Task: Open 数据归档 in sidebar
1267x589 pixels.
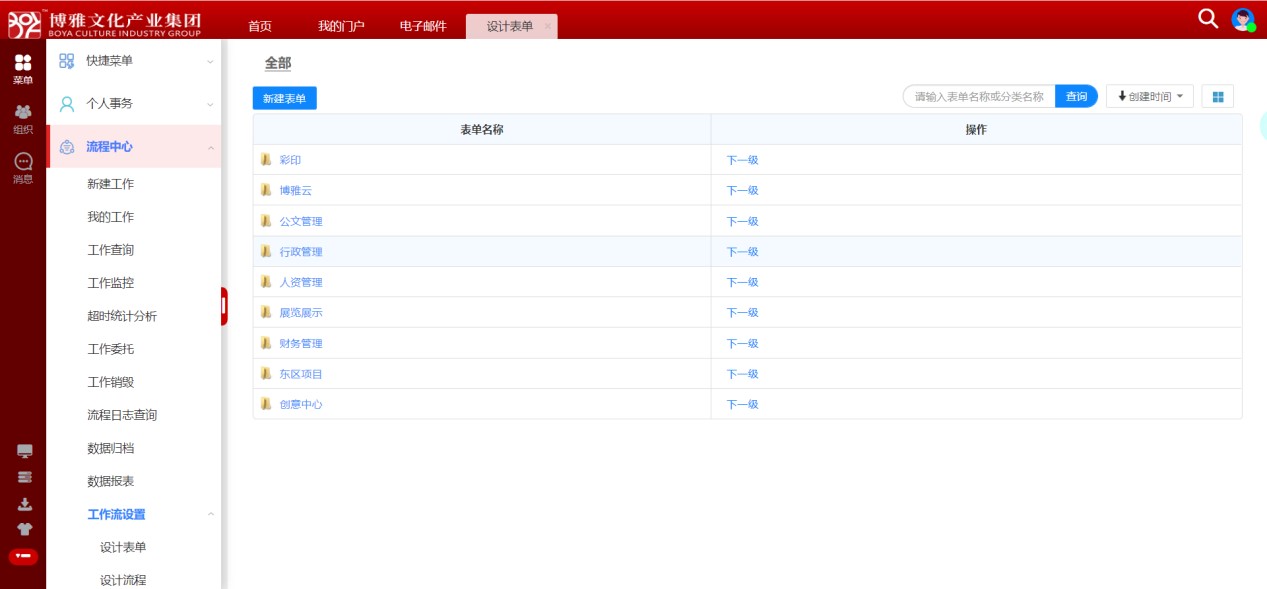Action: click(x=110, y=448)
